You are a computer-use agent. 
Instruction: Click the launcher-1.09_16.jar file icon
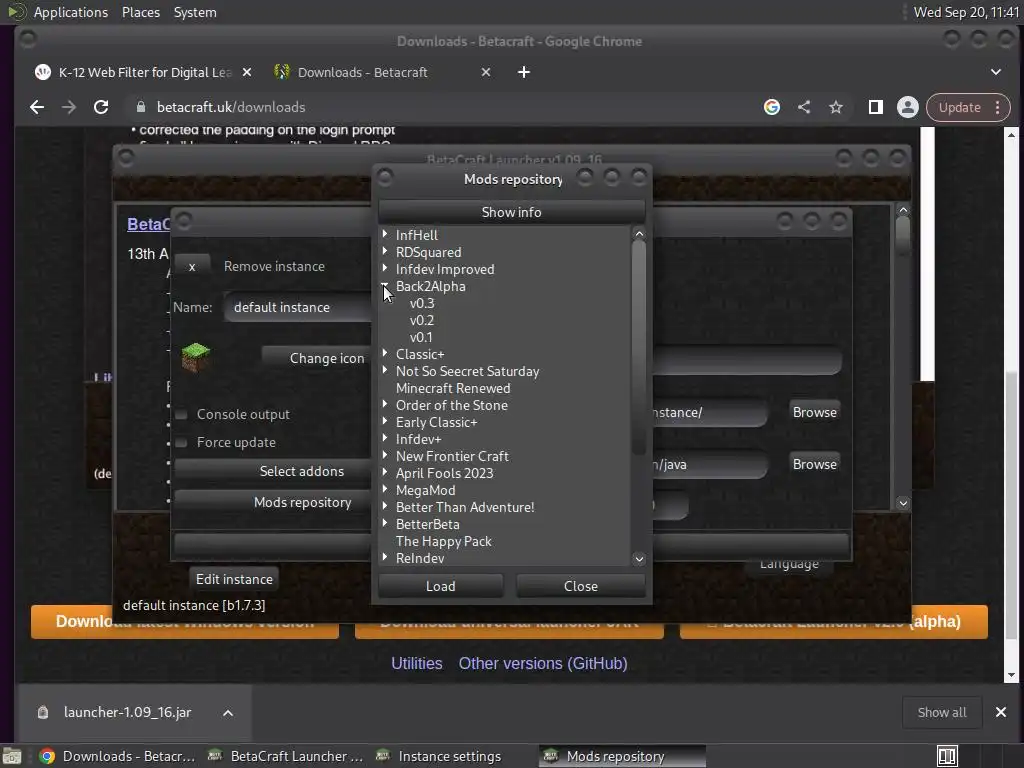coord(43,712)
